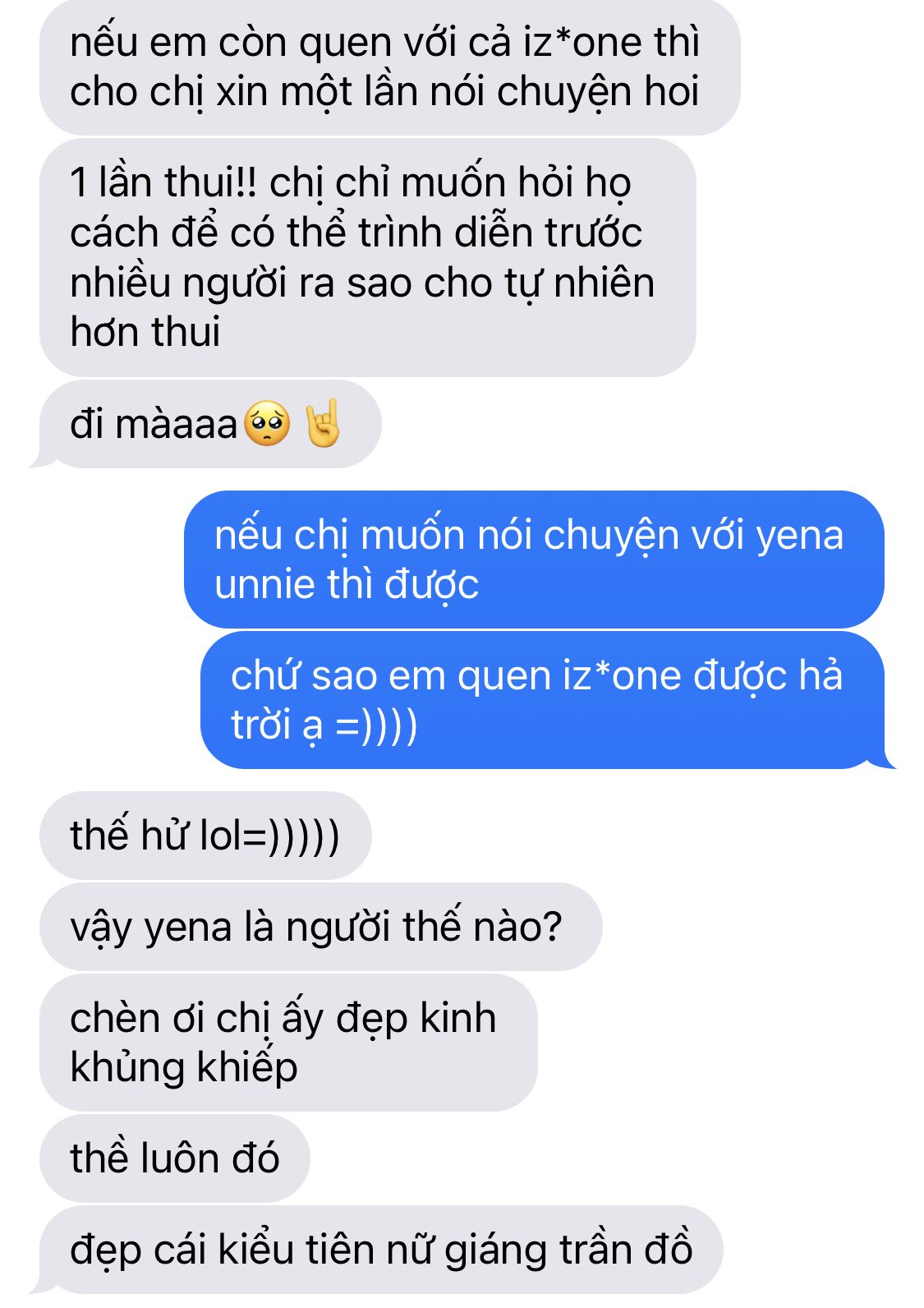Viewport: 924px width, 1308px height.
Task: Click the '=))))' smiley in blue bubble
Action: pyautogui.click(x=377, y=726)
